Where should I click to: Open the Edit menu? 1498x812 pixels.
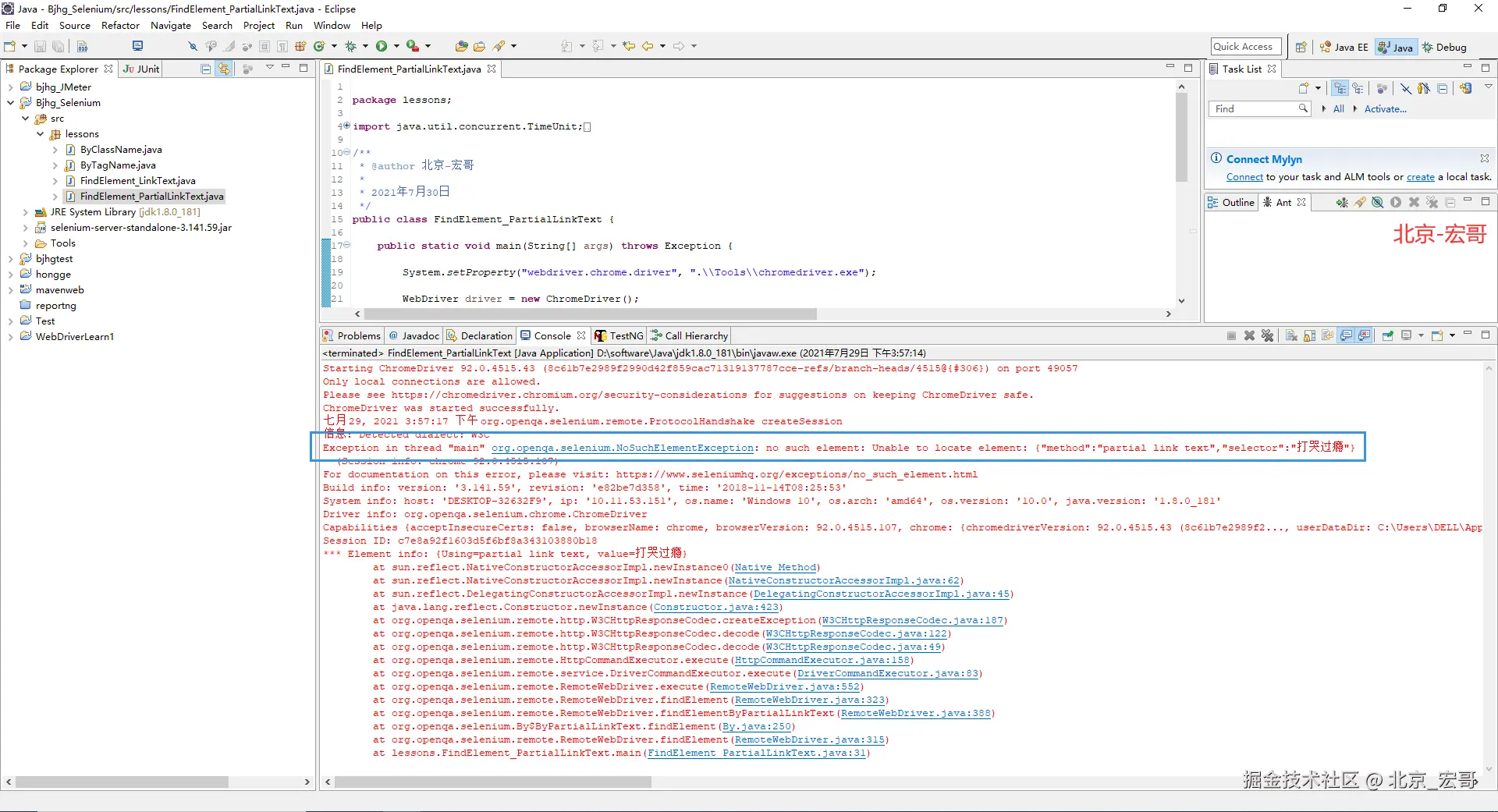40,25
